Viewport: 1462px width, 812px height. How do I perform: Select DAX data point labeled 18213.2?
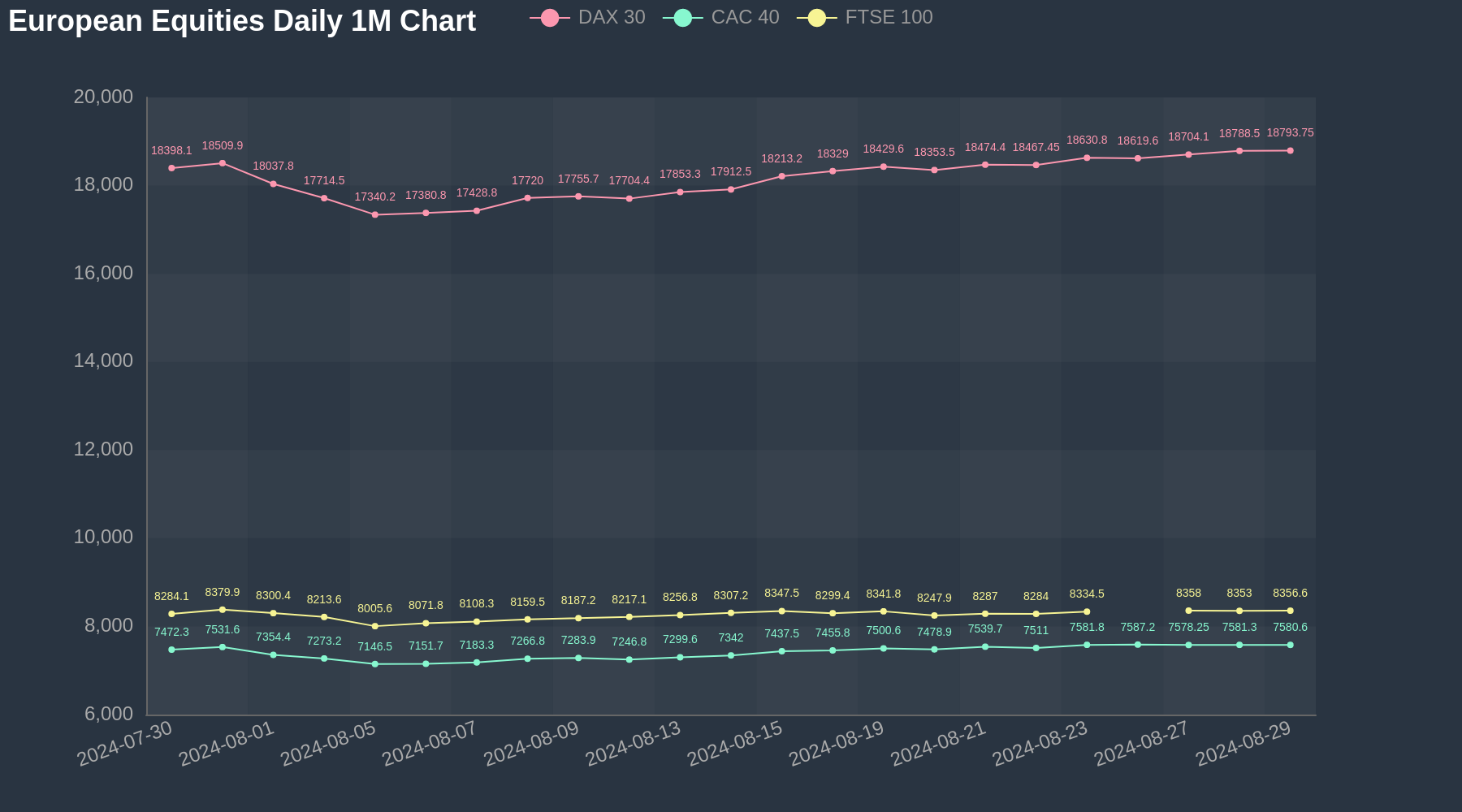click(781, 176)
